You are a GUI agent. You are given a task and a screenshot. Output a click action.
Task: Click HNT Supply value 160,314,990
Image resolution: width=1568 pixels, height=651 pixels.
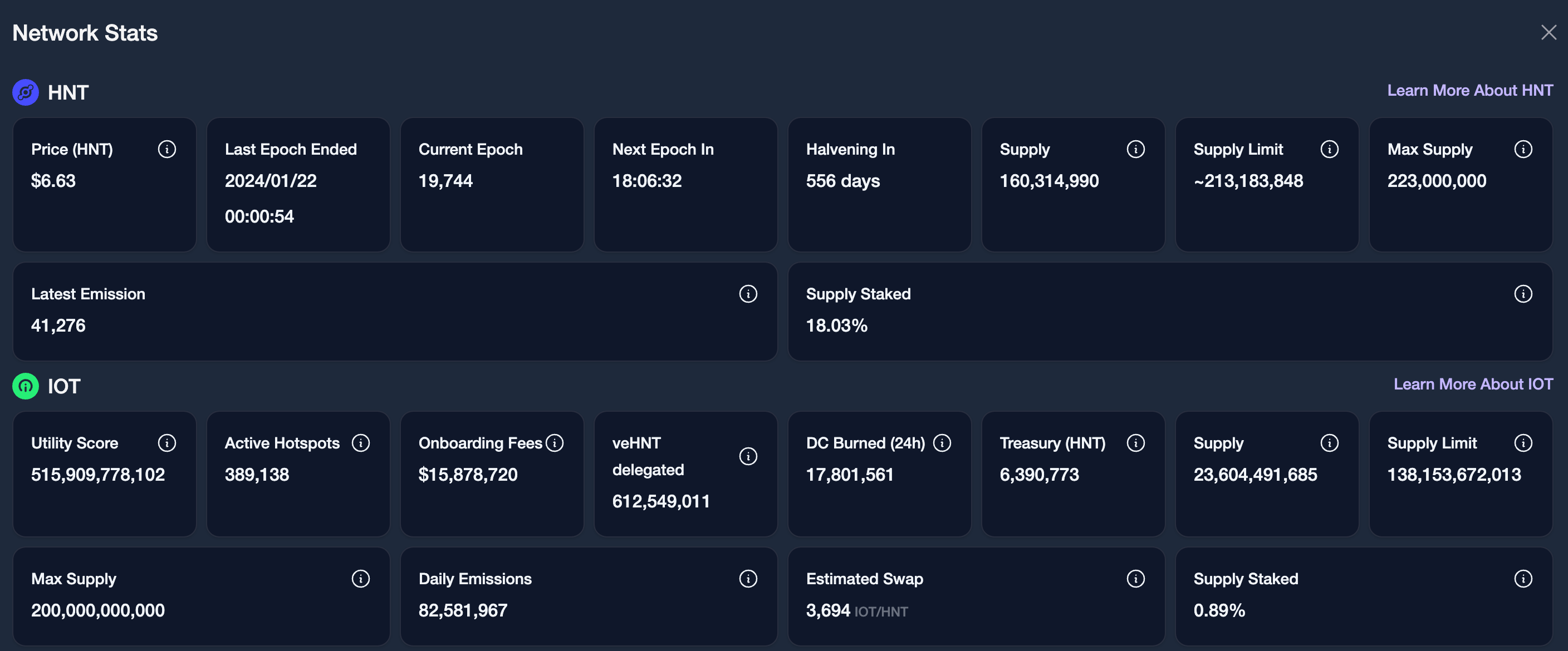(1050, 181)
